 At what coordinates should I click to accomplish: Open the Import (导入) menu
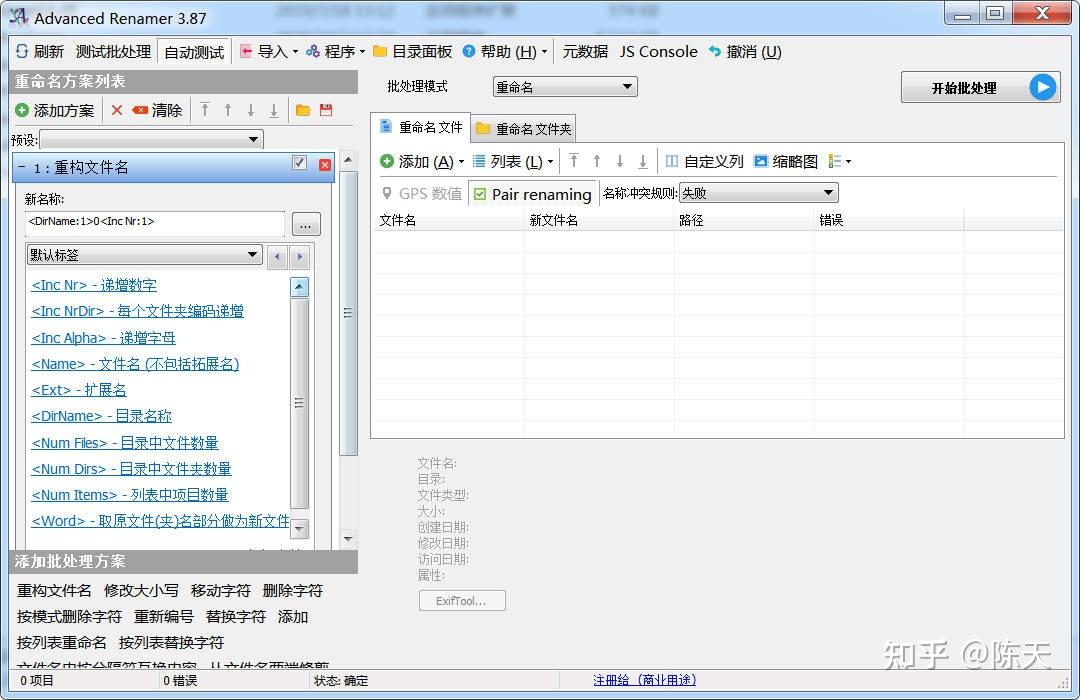pyautogui.click(x=268, y=52)
